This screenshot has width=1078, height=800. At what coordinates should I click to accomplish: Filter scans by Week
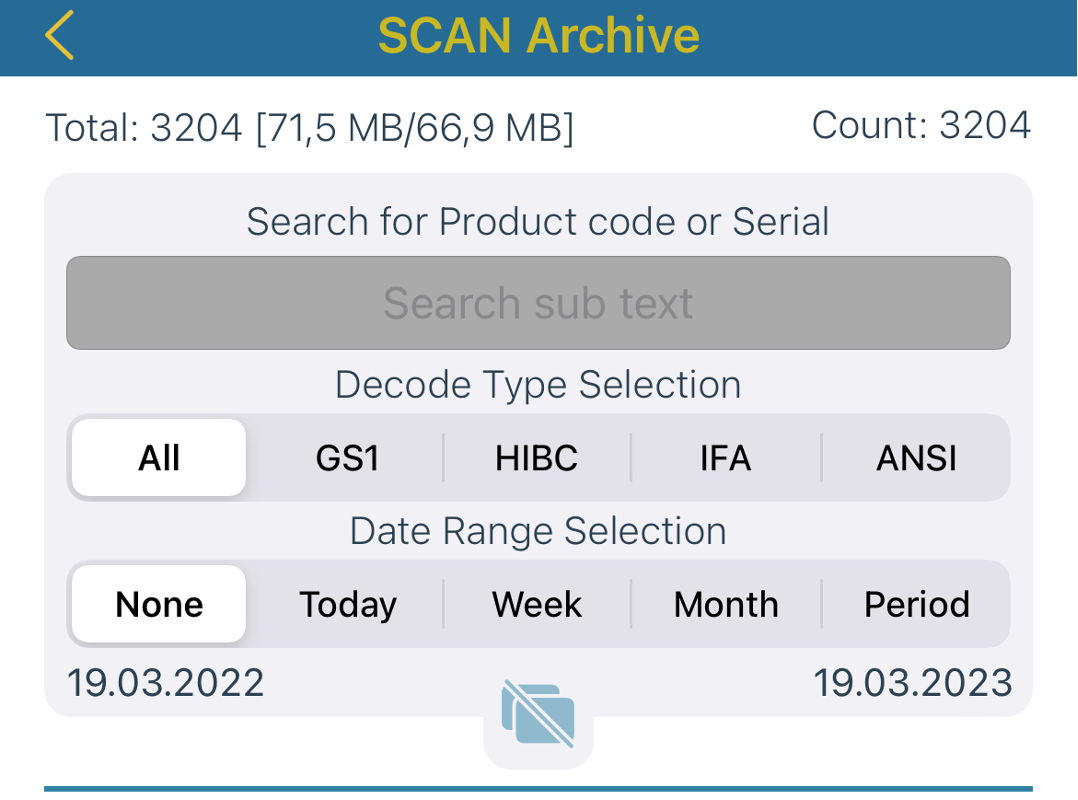[x=537, y=604]
